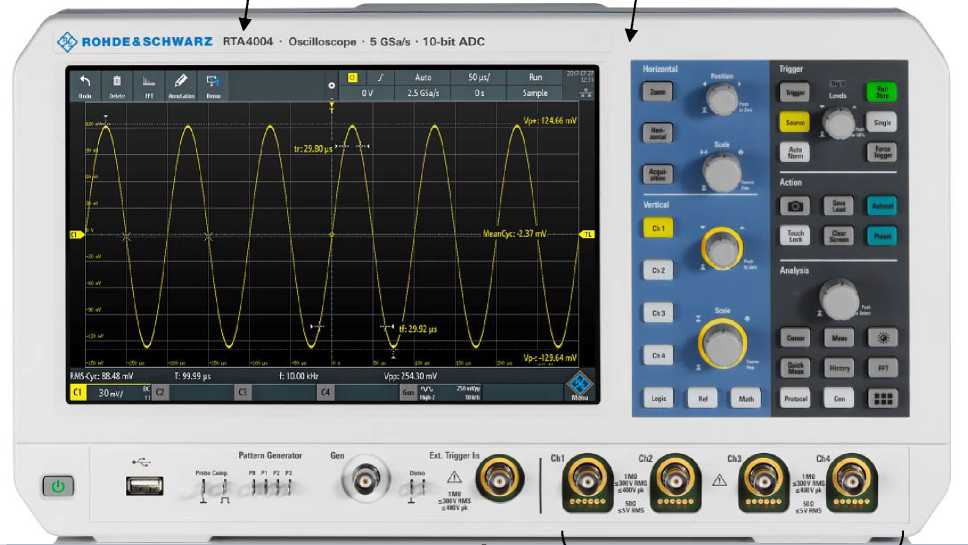Open the 0 V trigger level field
This screenshot has height=545, width=968.
[368, 93]
